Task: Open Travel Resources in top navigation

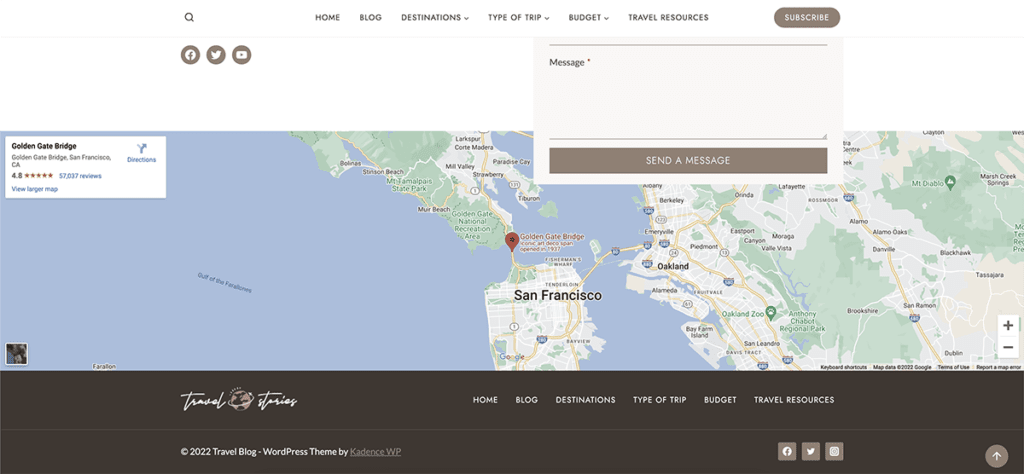Action: pos(668,17)
